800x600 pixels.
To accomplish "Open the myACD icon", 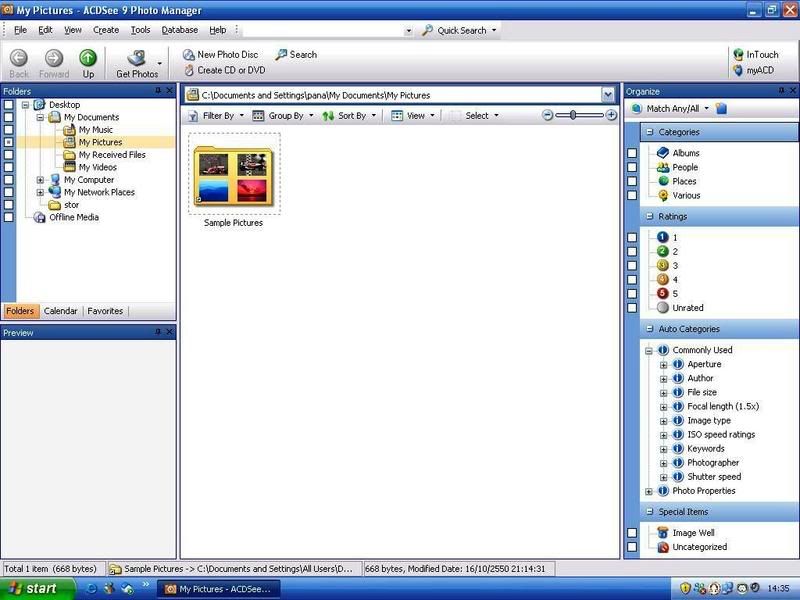I will click(738, 70).
